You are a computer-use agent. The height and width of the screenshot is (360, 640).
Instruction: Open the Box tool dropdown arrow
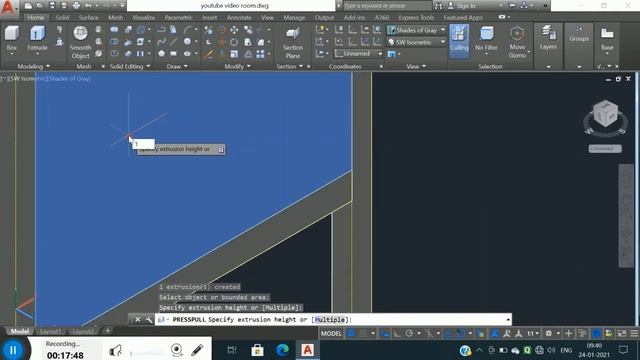click(11, 54)
